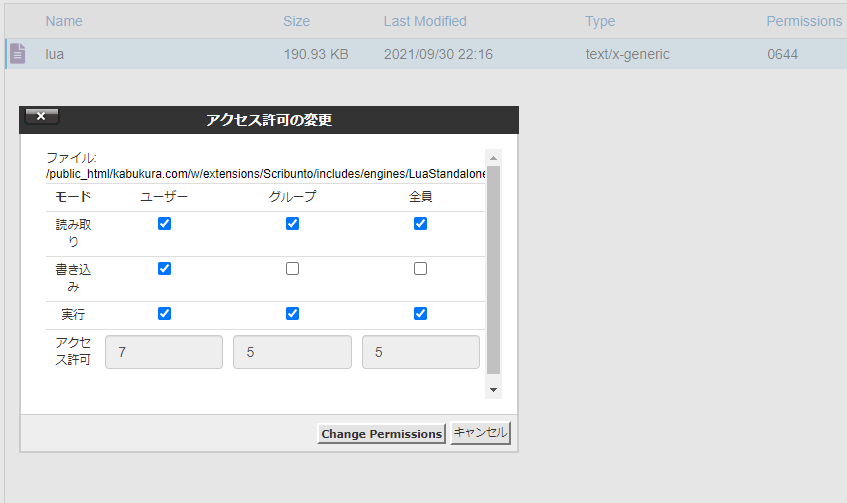Toggle user execute permission checkbox
The width and height of the screenshot is (847, 503).
tap(164, 314)
